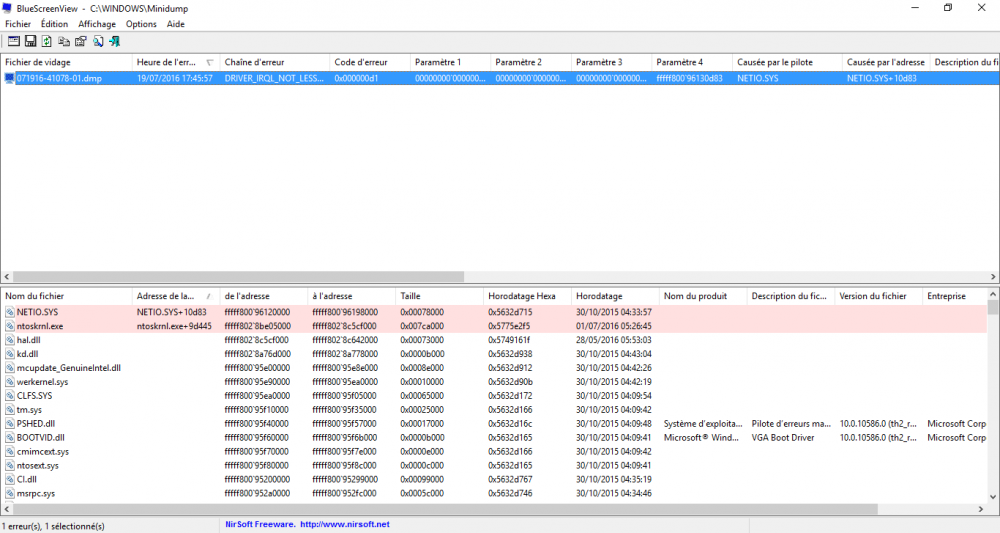
Task: Open the Aide menu
Action: coord(176,23)
